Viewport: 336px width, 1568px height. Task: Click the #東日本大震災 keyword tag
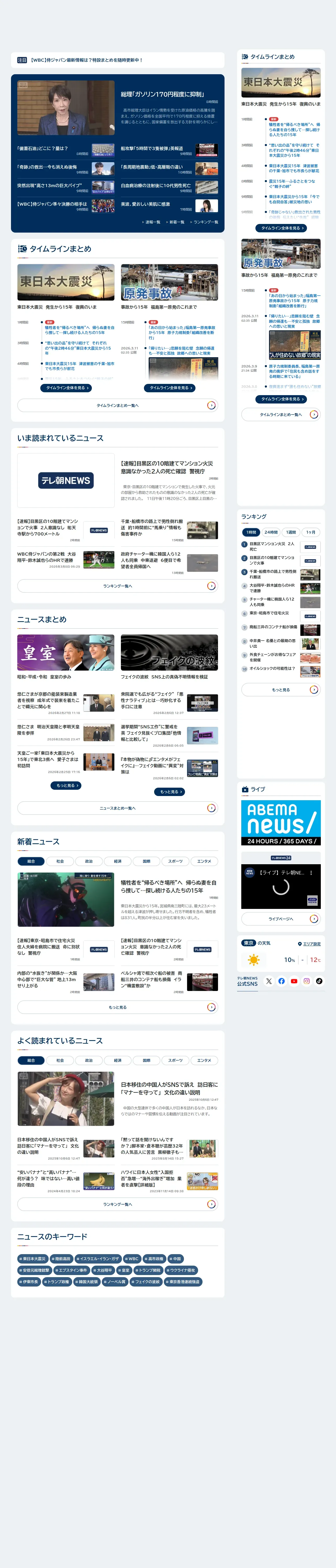[33, 1259]
